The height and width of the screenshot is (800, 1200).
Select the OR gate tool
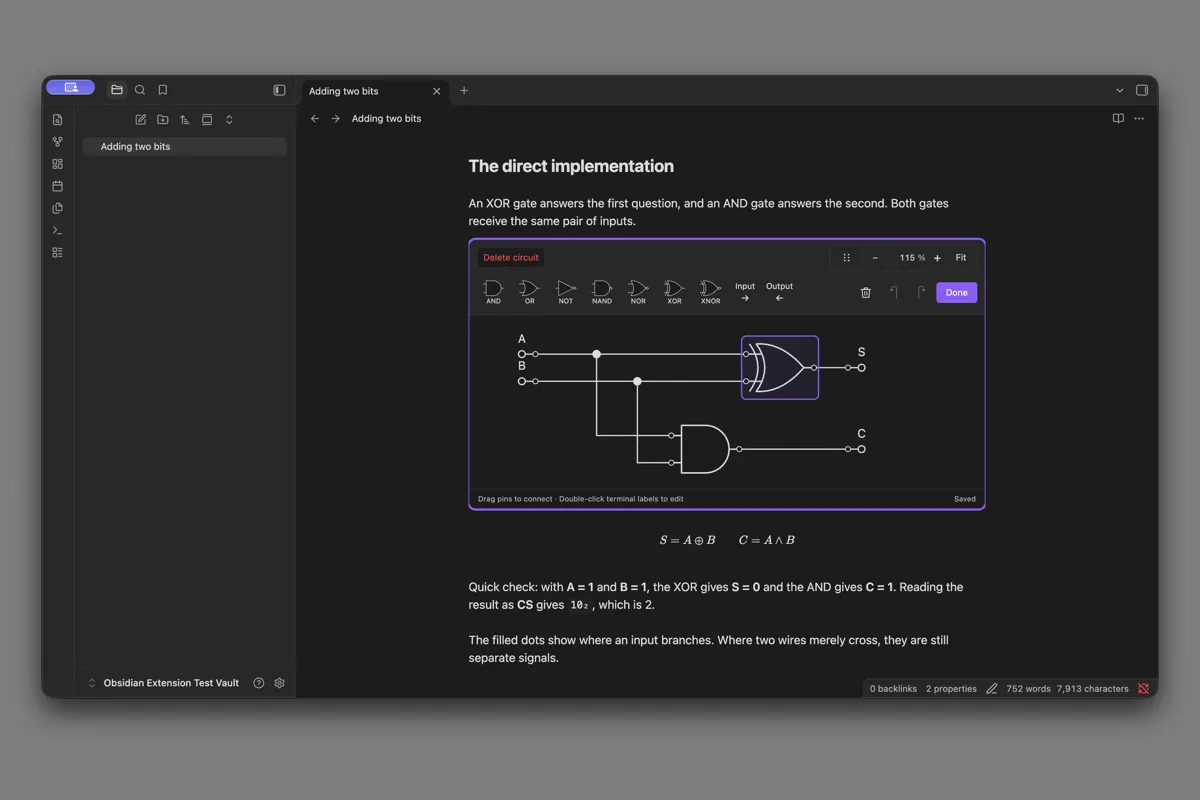point(529,292)
